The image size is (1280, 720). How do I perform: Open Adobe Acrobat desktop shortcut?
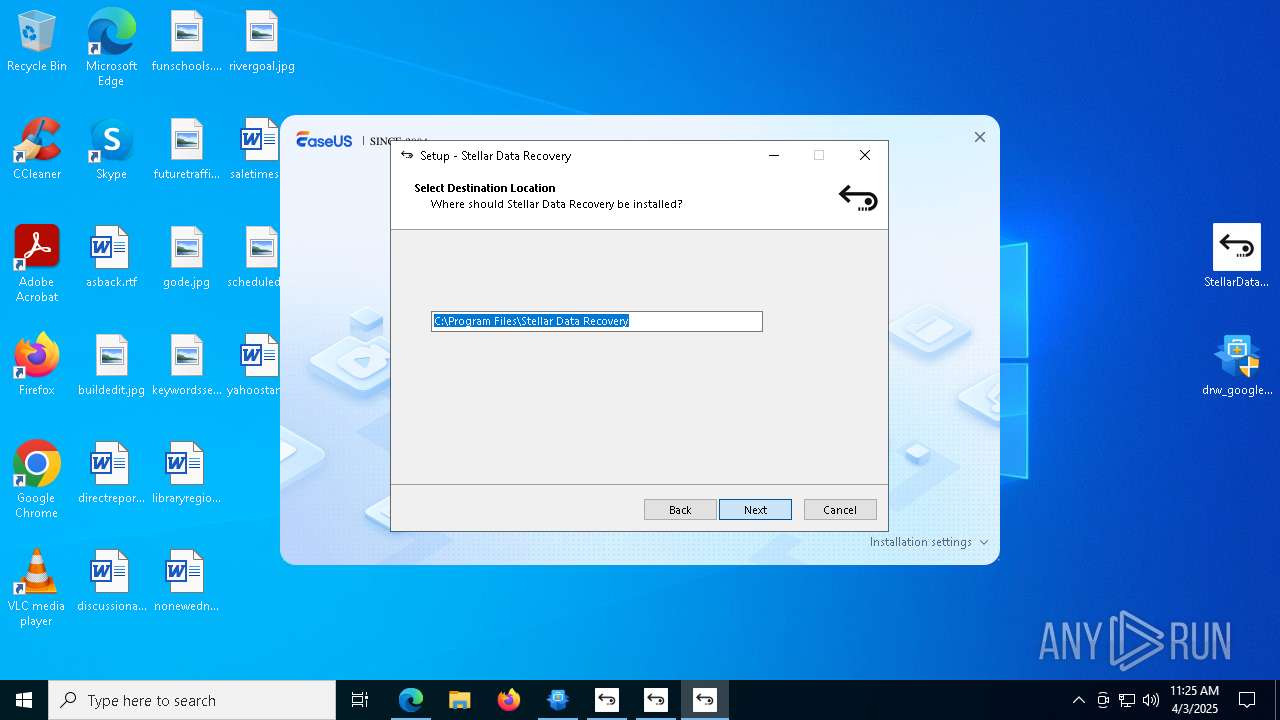[x=37, y=264]
